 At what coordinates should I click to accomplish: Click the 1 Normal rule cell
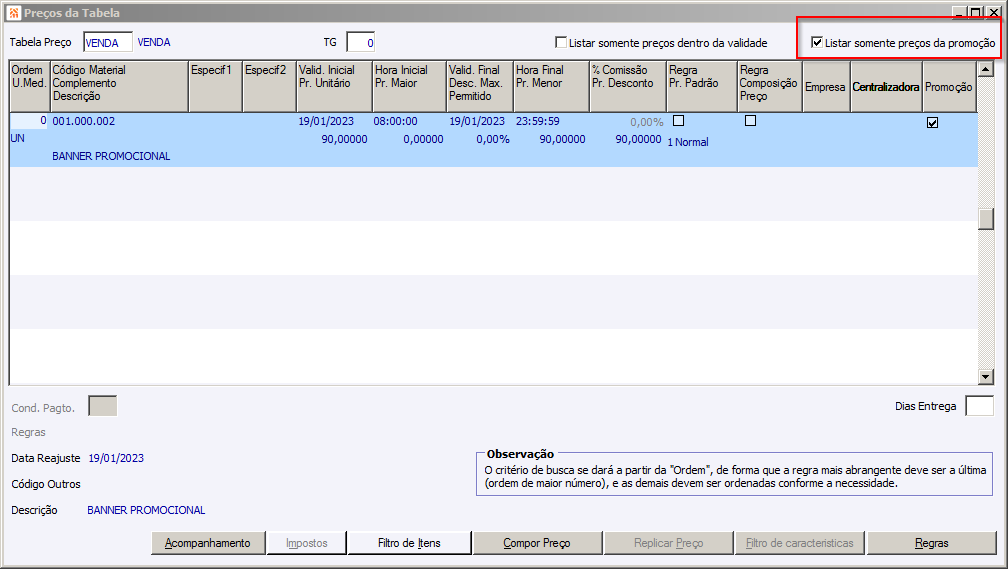pos(688,142)
